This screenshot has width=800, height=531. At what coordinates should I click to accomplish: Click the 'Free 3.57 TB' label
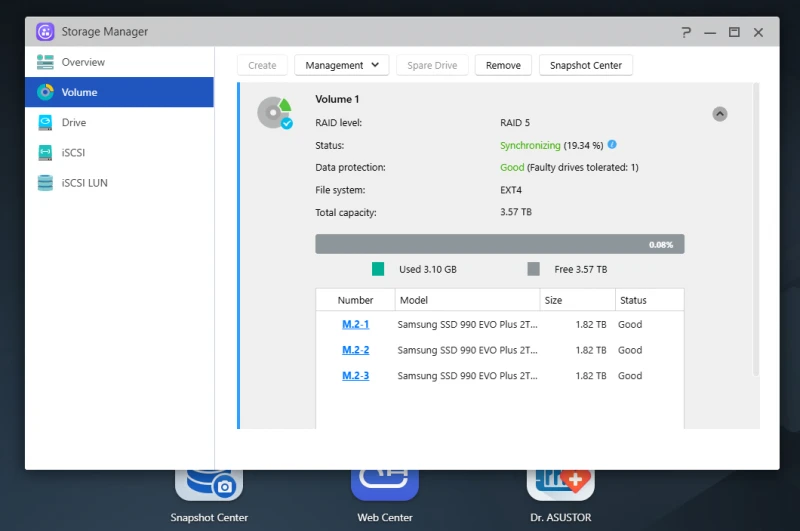point(581,269)
